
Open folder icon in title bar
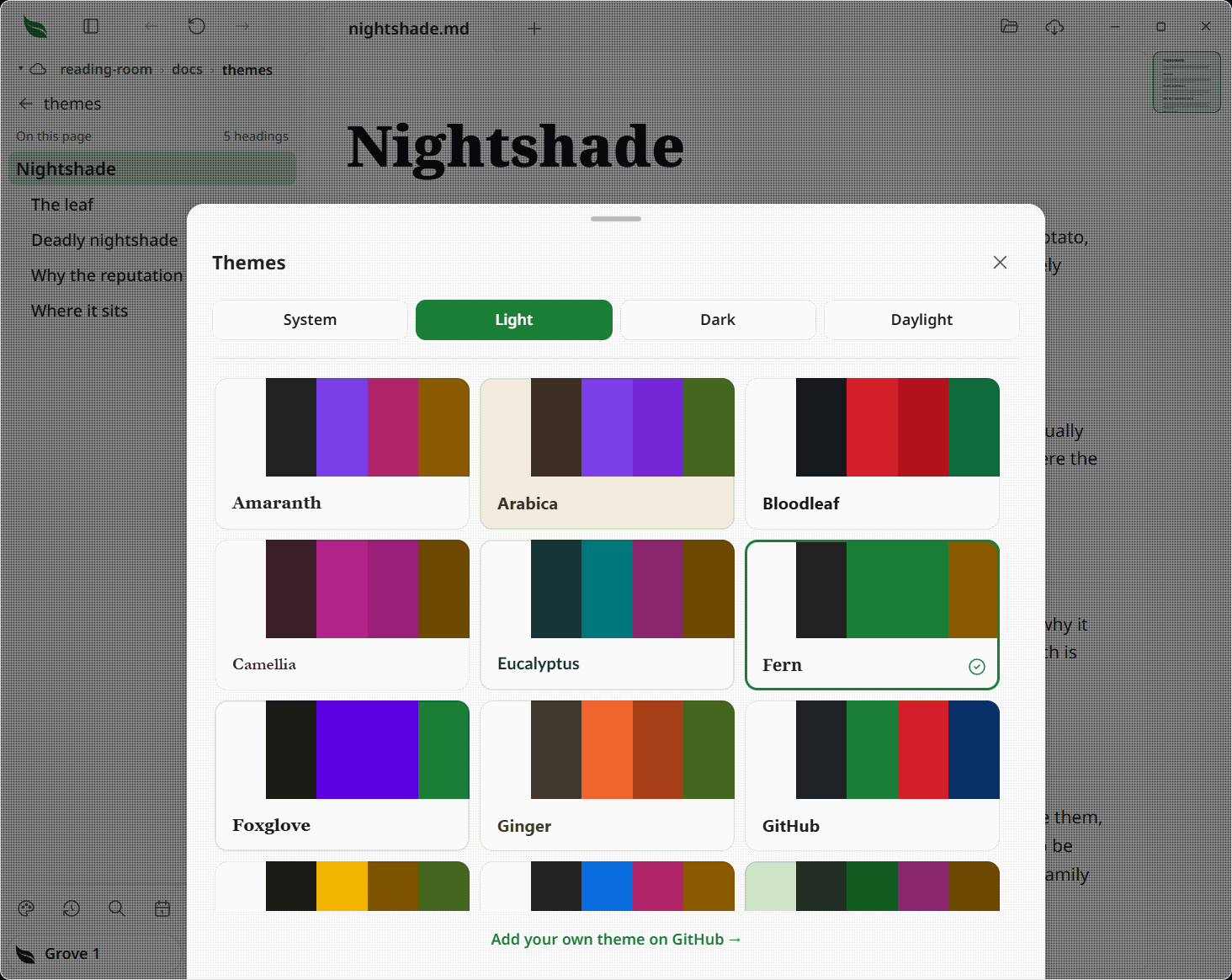click(x=1009, y=27)
